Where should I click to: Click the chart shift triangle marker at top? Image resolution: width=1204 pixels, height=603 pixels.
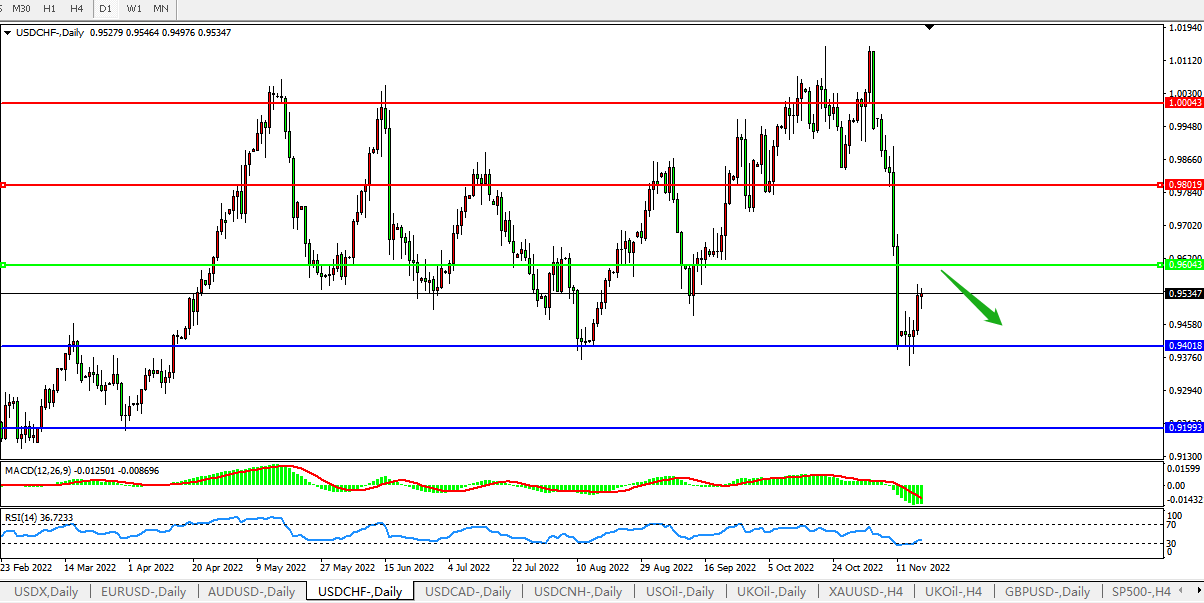click(930, 28)
